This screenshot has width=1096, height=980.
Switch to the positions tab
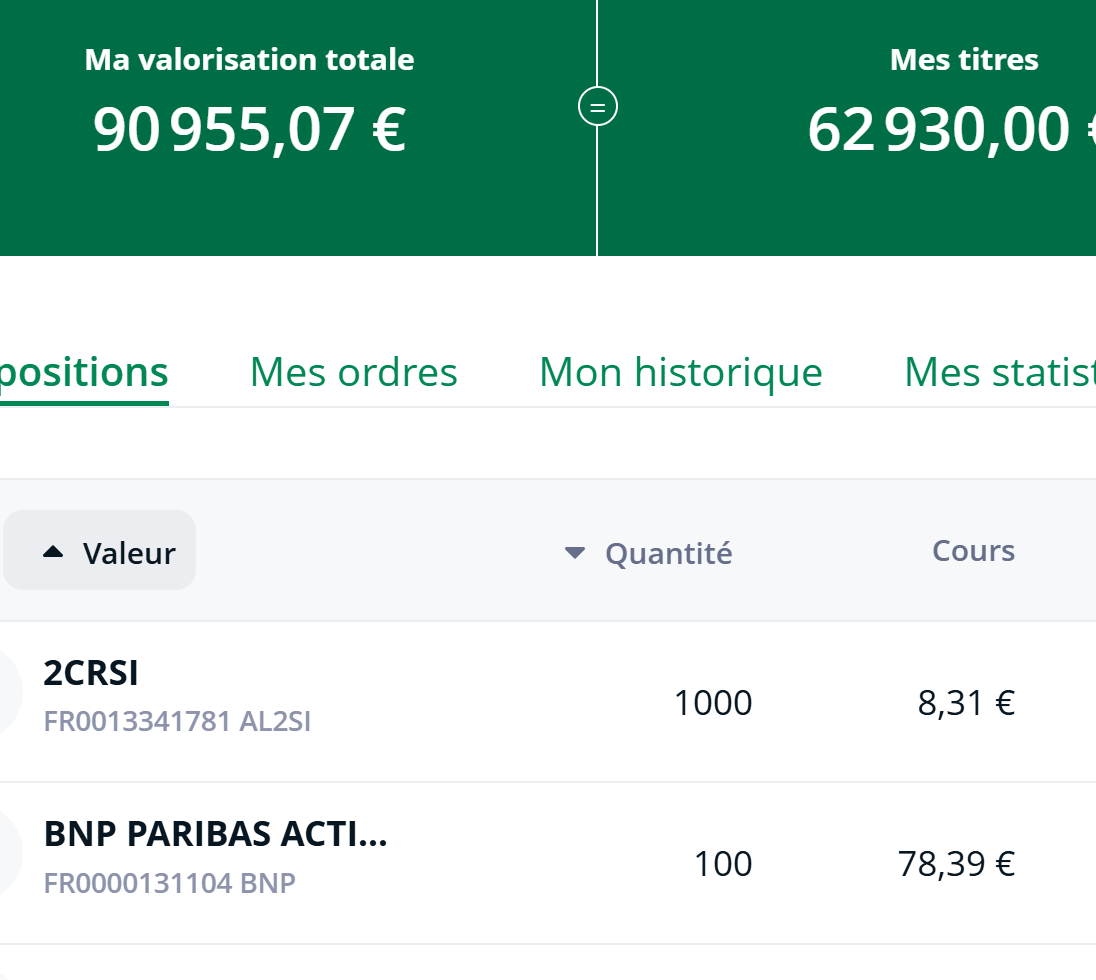tap(84, 372)
